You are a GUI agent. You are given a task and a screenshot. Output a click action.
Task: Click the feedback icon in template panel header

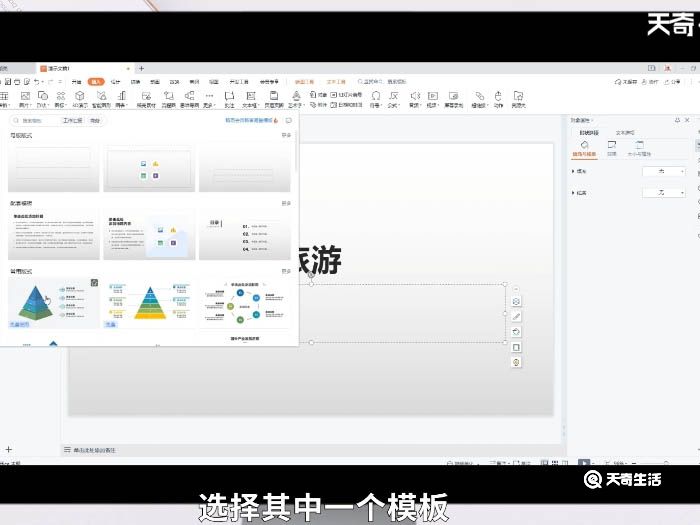[289, 121]
